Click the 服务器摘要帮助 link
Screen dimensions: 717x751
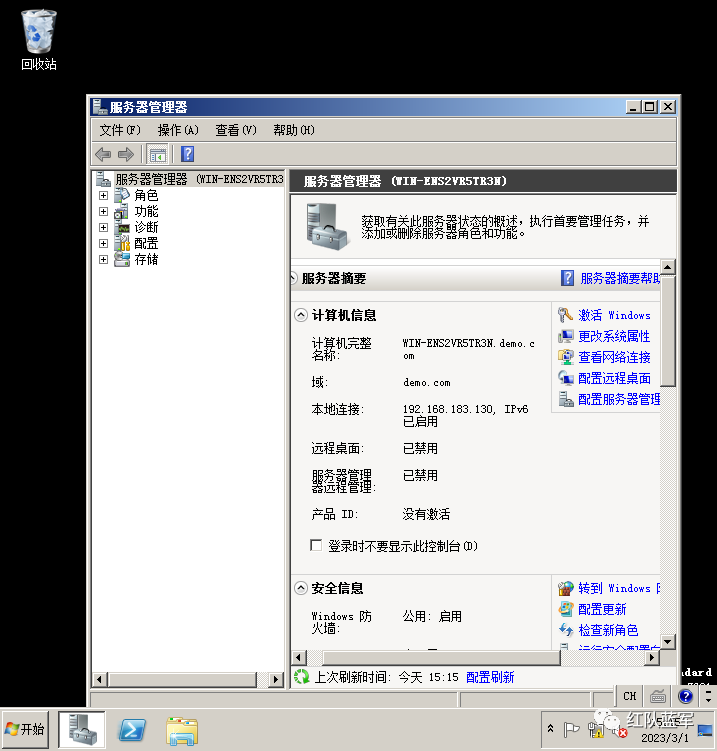[620, 278]
